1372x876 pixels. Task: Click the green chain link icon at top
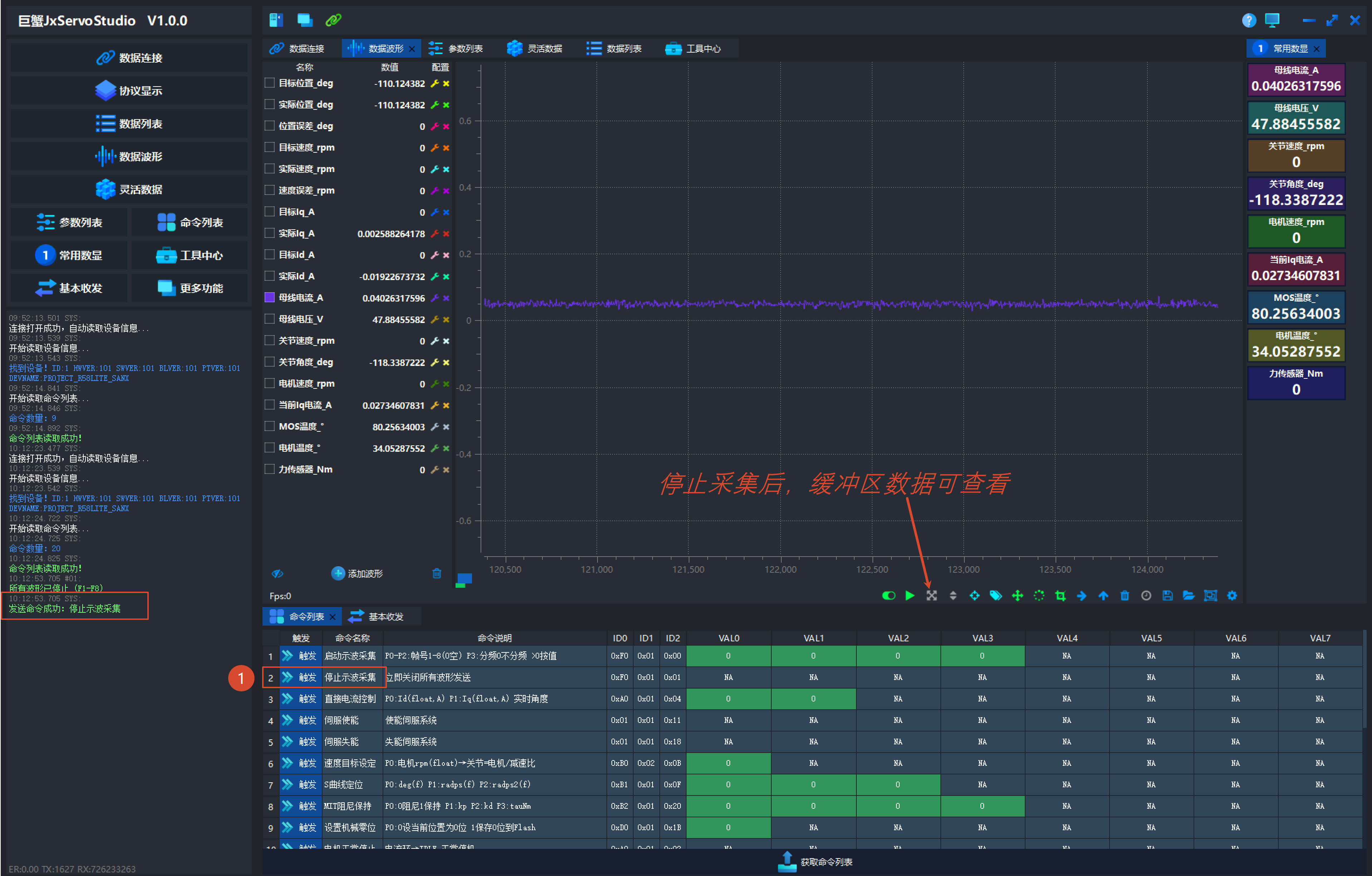tap(333, 20)
